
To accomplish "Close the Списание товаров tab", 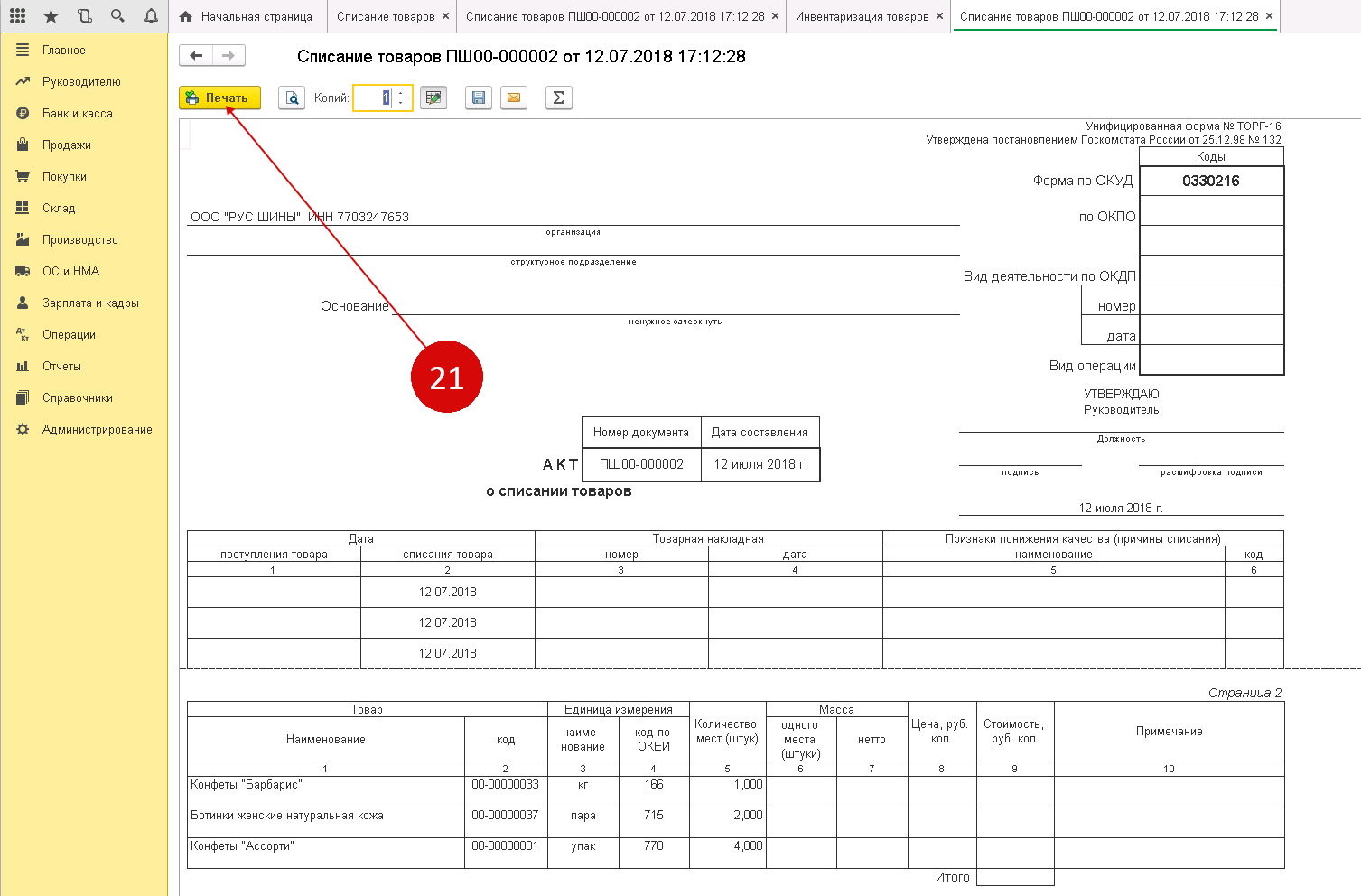I will [445, 16].
